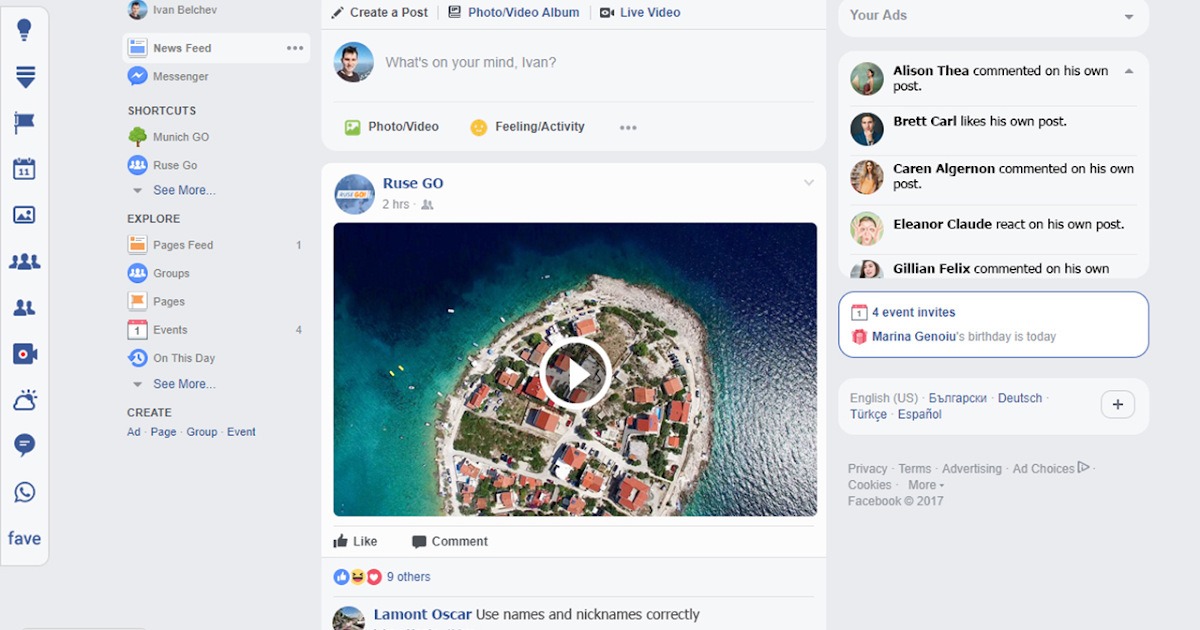Click the Like thumbs-up icon under video
Screen dimensions: 1200x630
341,541
